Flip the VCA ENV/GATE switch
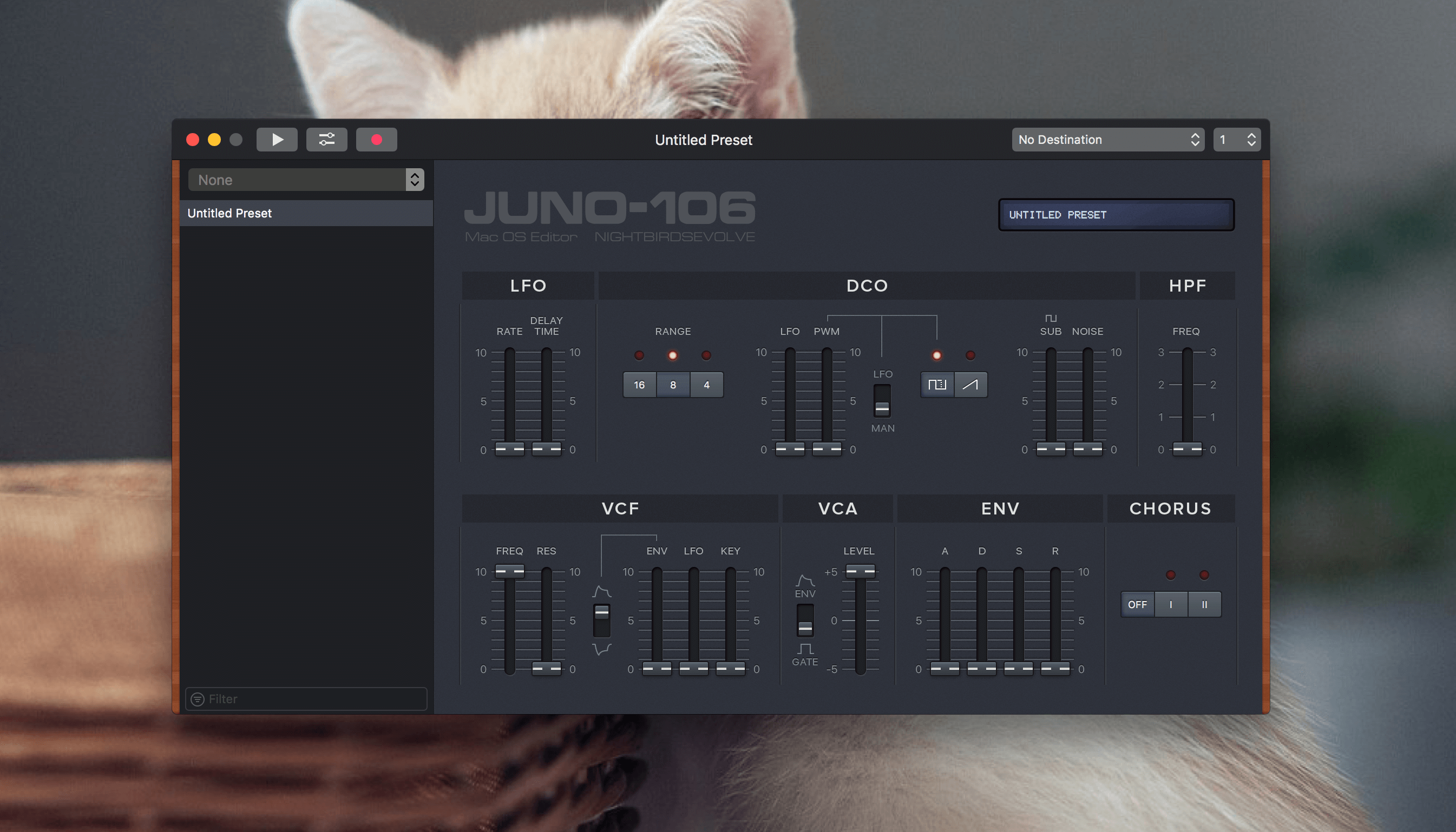1456x832 pixels. tap(805, 620)
